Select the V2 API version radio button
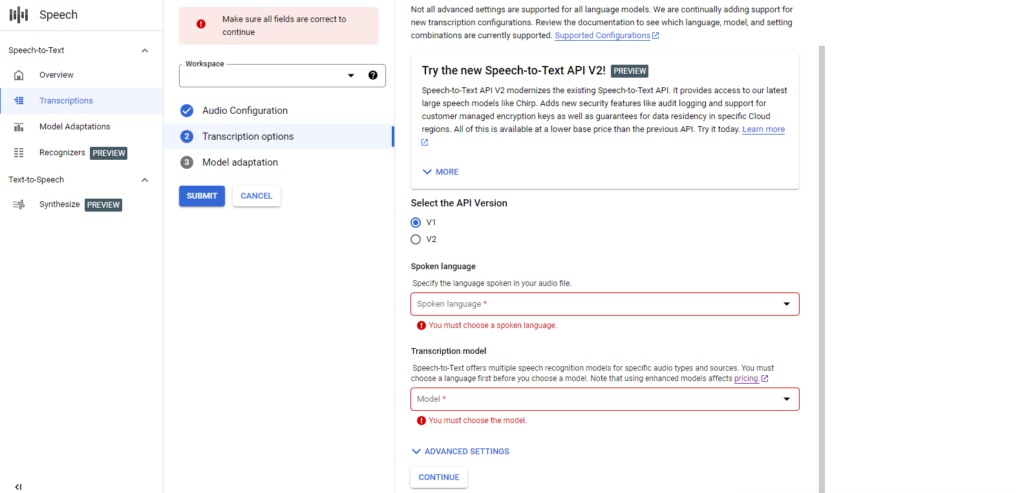1024x493 pixels. tap(416, 239)
